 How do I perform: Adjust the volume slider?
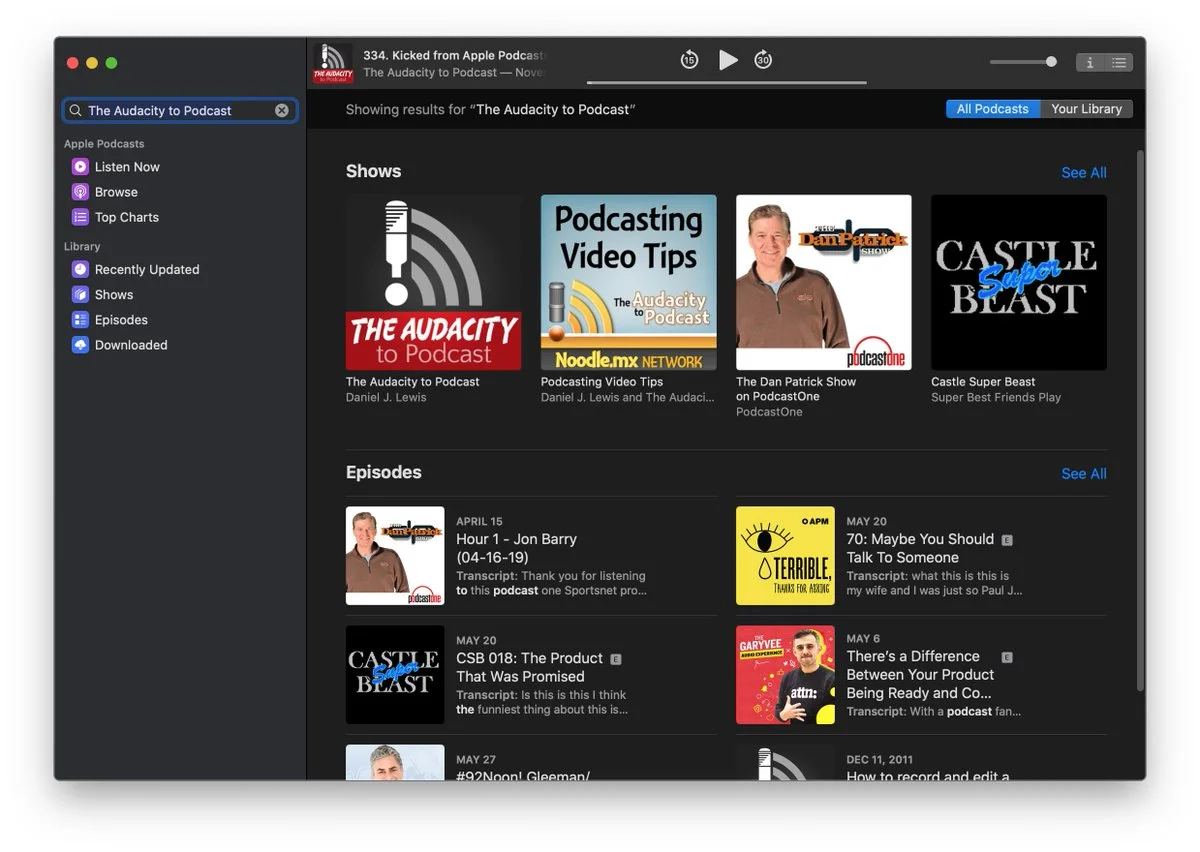1023,62
